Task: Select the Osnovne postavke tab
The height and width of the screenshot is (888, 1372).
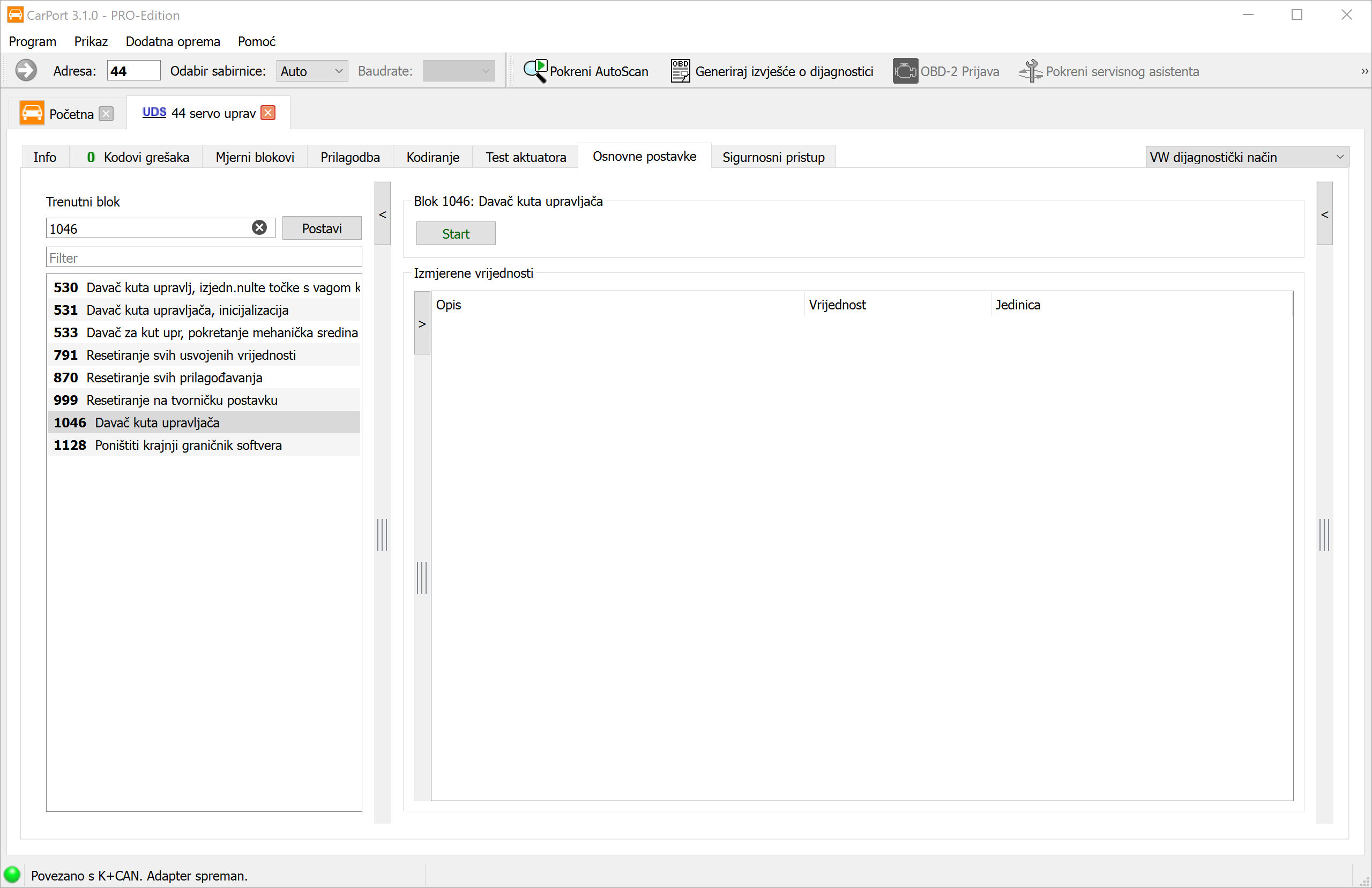Action: (644, 156)
